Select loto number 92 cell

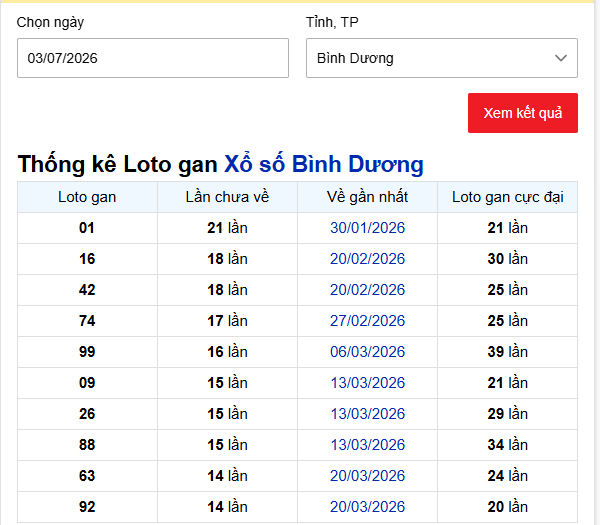click(87, 507)
